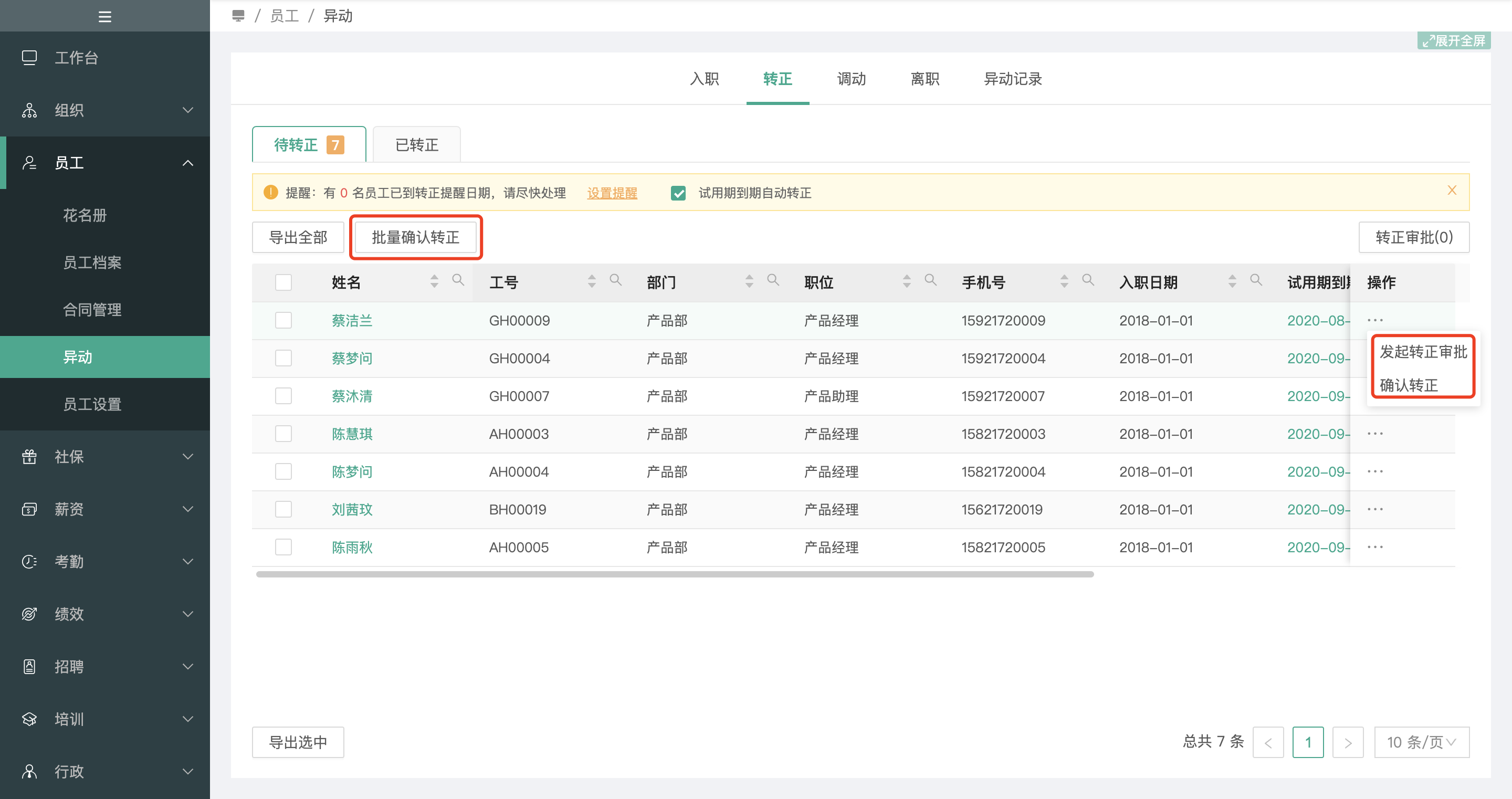
Task: Switch to the 调动 tab
Action: (851, 79)
